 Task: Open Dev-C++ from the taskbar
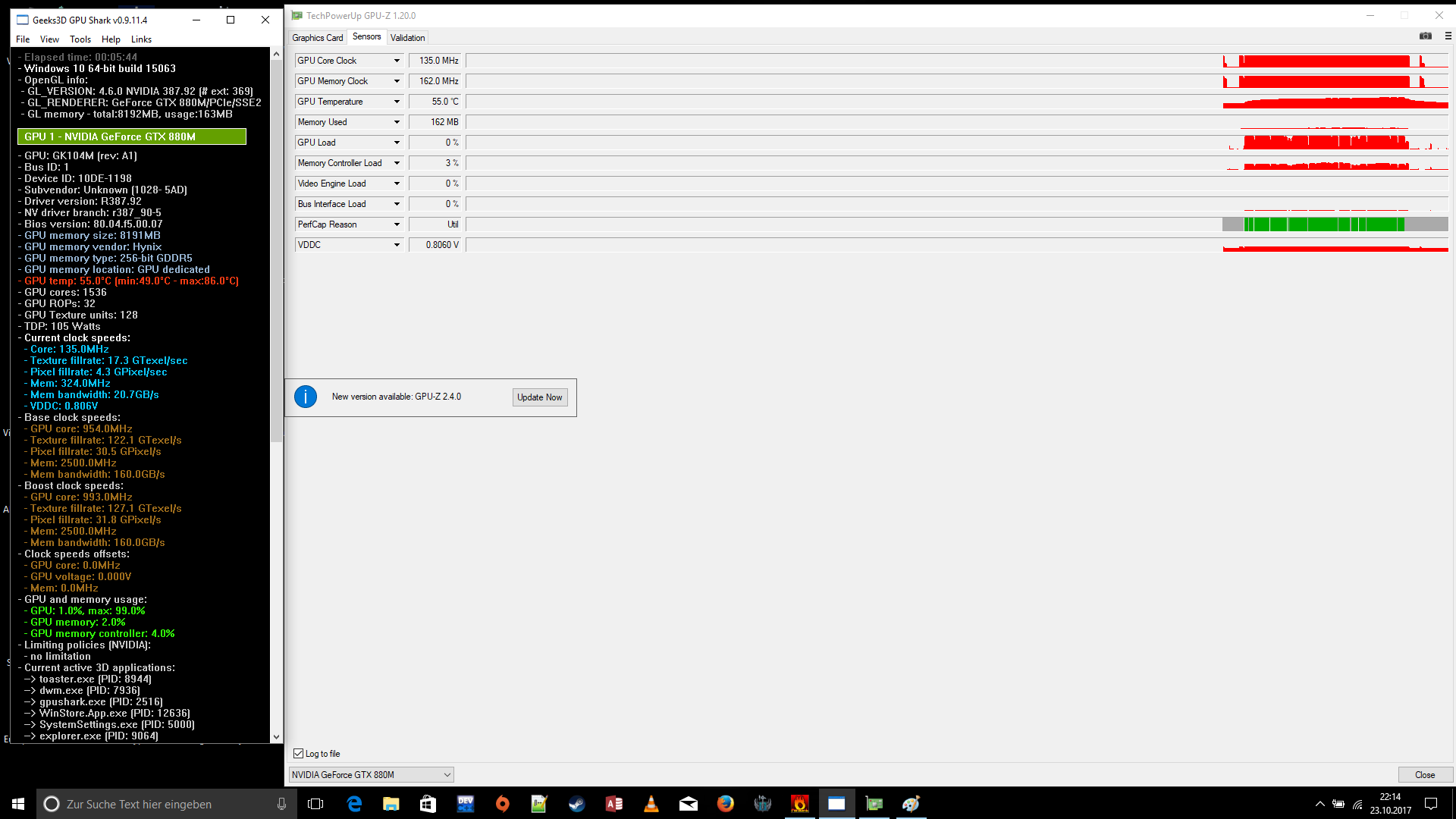(466, 804)
